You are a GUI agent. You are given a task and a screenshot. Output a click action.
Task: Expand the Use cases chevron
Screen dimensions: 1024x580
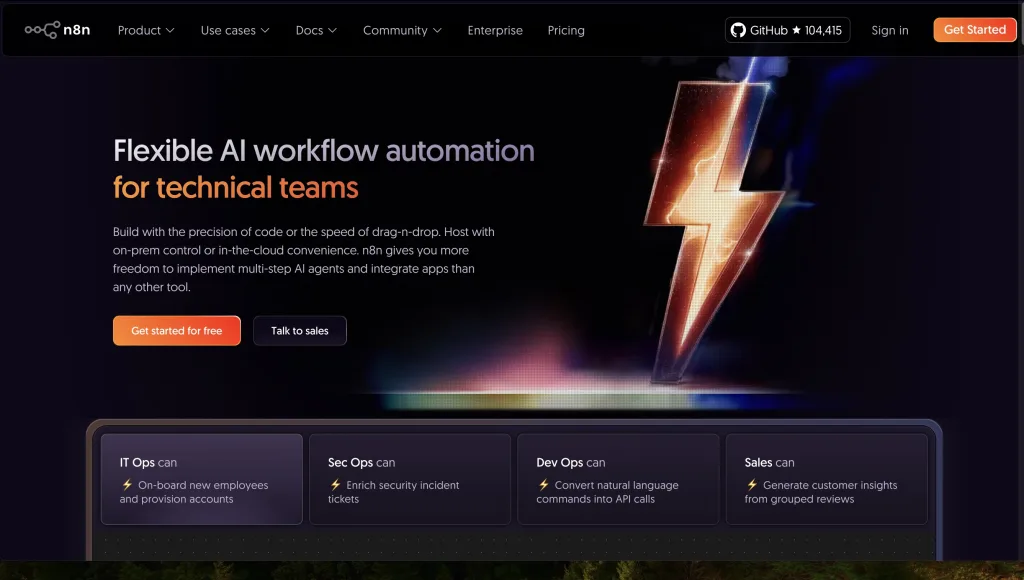[x=264, y=31]
